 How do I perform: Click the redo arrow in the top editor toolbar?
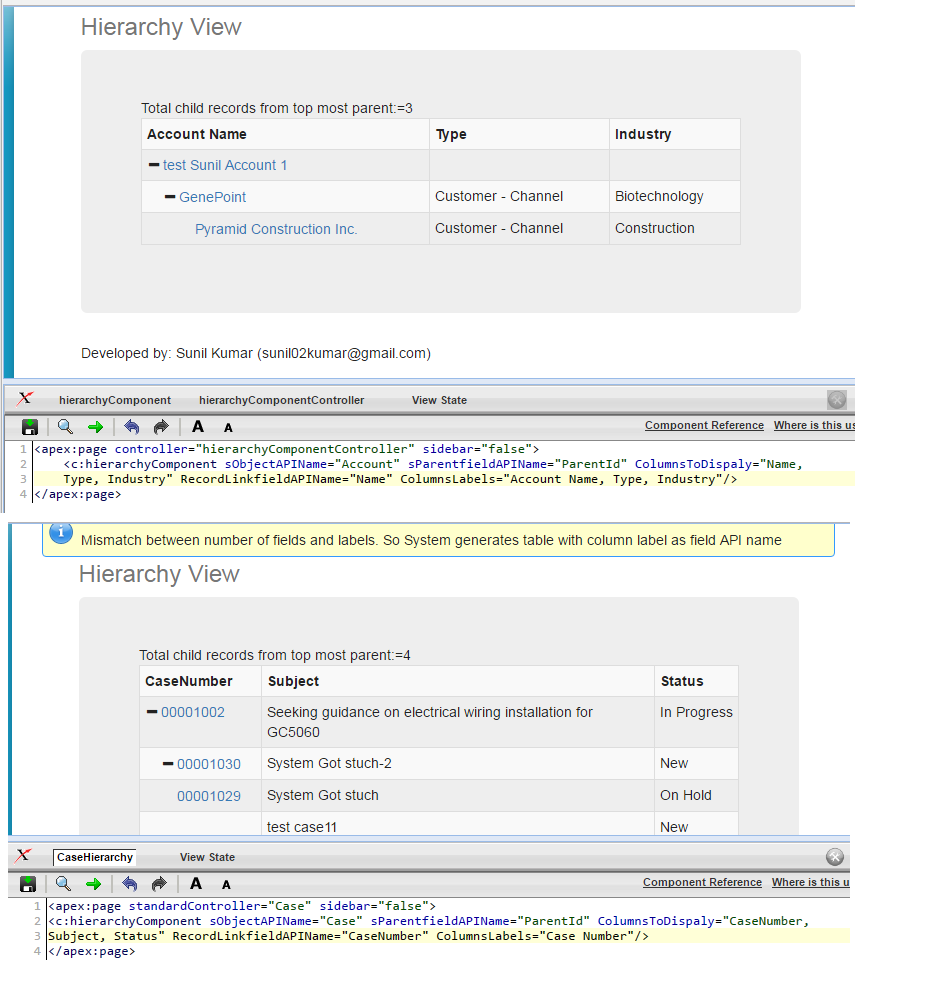[160, 426]
